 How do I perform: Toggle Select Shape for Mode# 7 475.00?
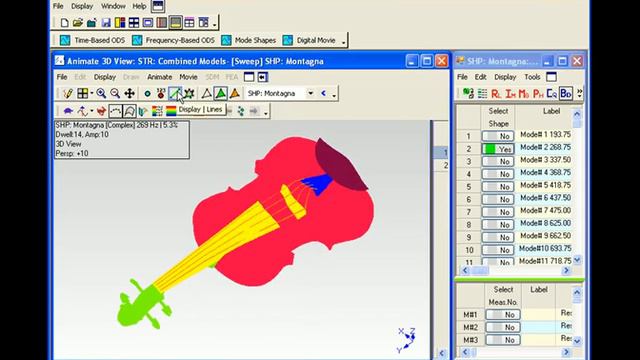498,212
